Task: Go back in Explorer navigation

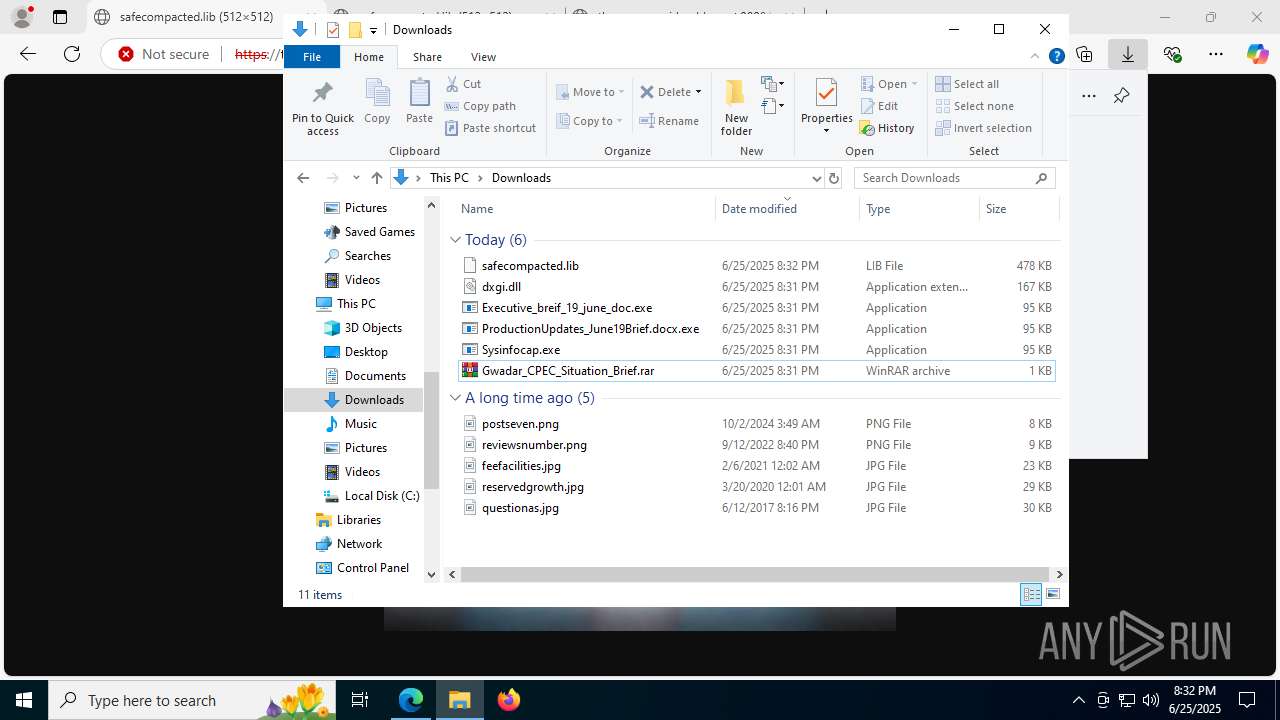Action: [303, 178]
